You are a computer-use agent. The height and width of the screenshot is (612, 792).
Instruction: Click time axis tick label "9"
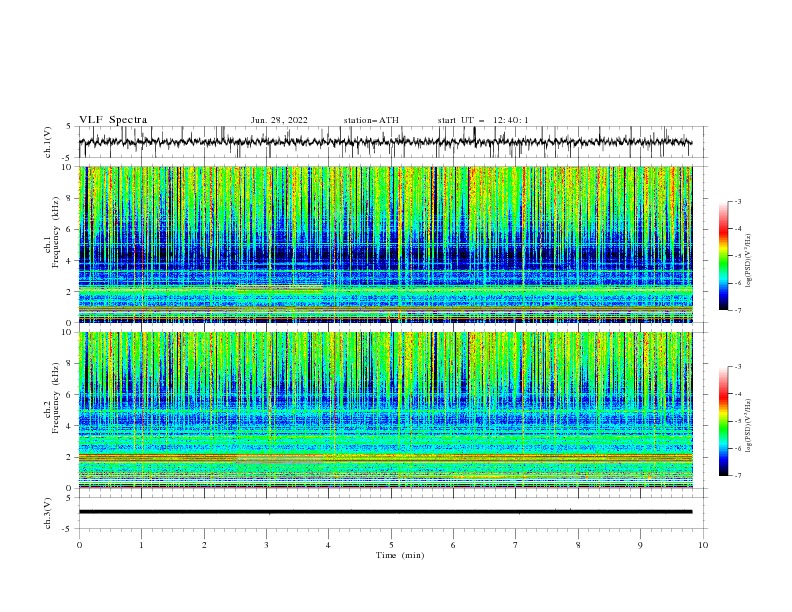[640, 545]
